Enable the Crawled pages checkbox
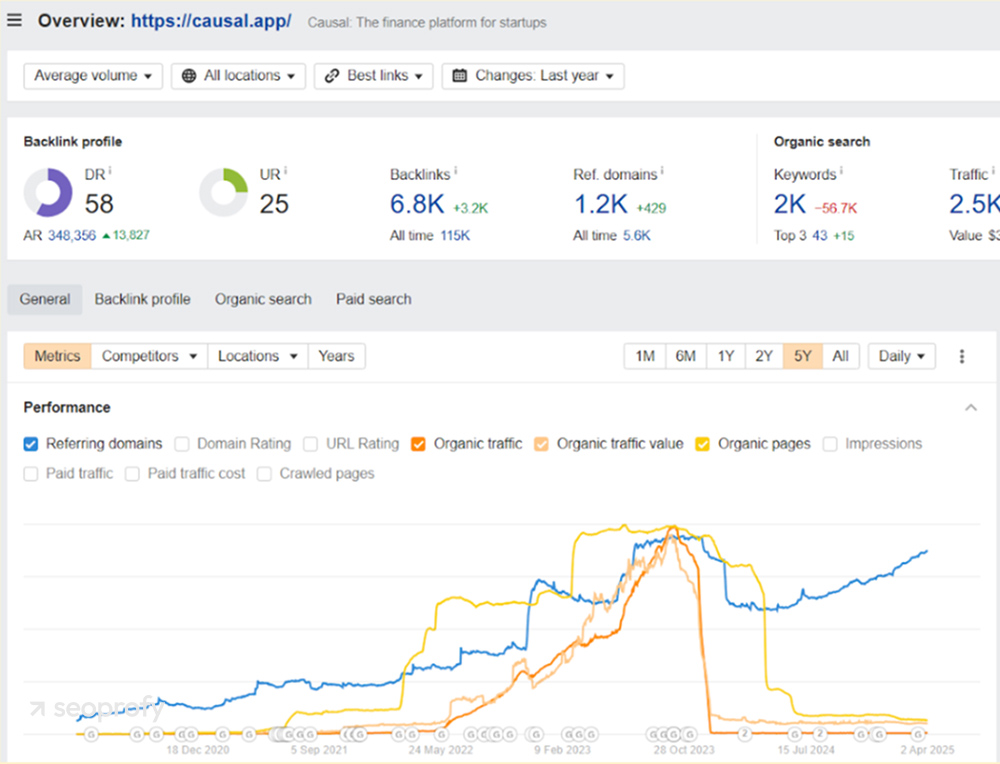1000x764 pixels. coord(264,474)
